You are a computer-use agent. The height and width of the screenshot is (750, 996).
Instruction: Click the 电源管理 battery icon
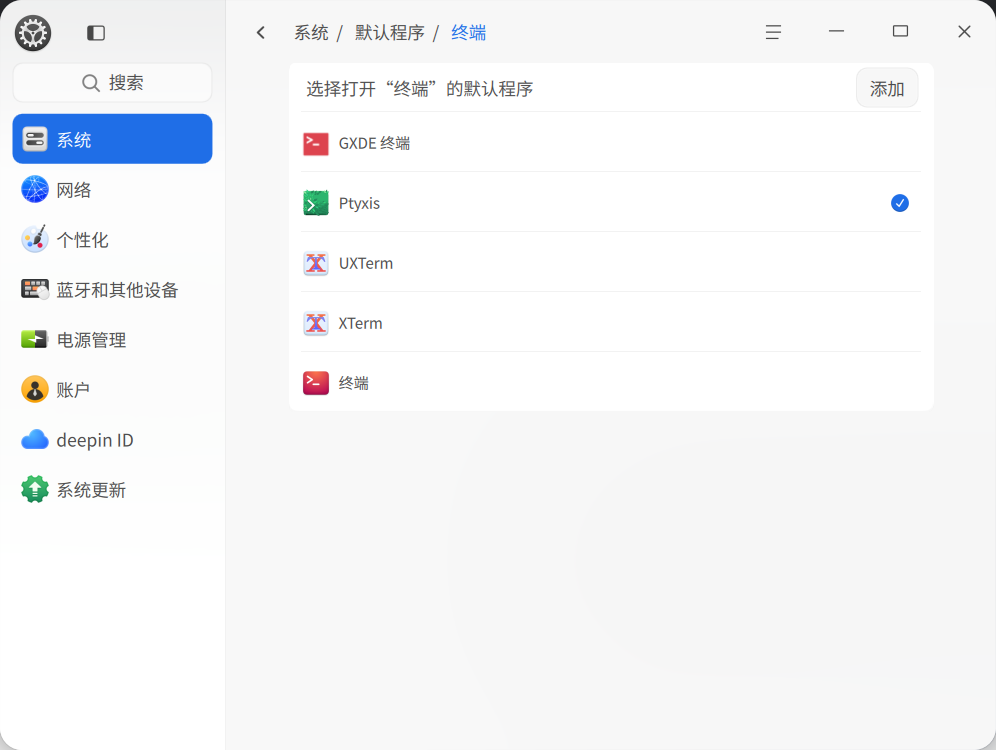click(x=34, y=339)
